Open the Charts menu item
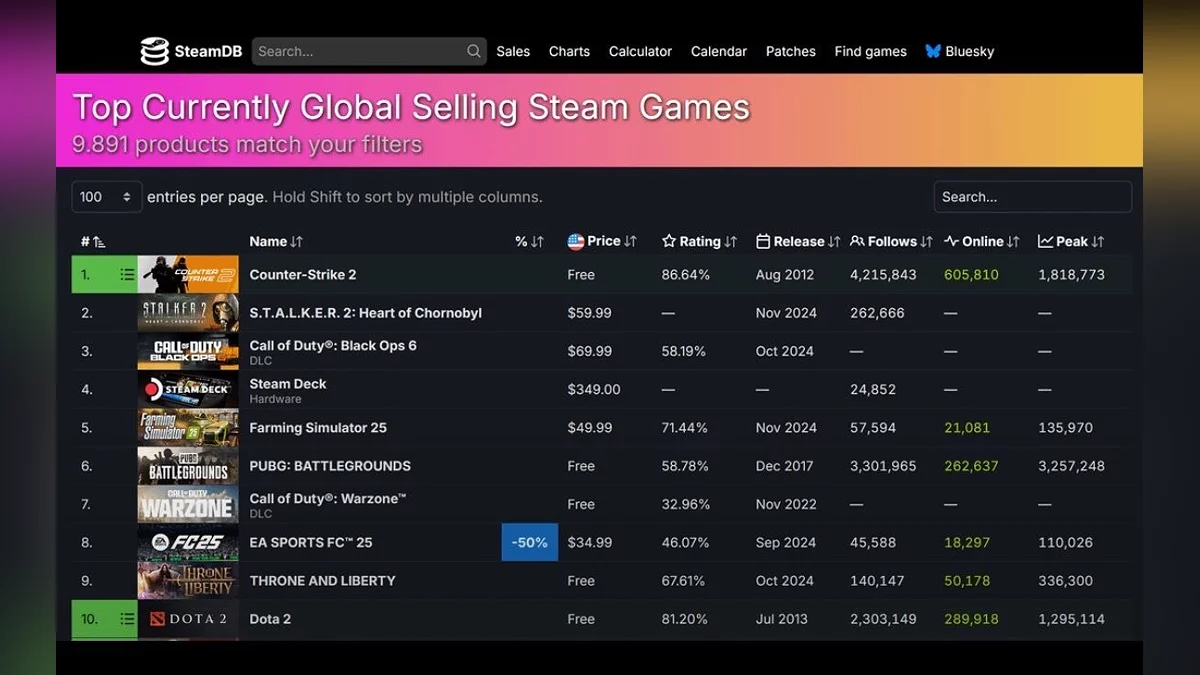Image resolution: width=1200 pixels, height=675 pixels. (569, 51)
